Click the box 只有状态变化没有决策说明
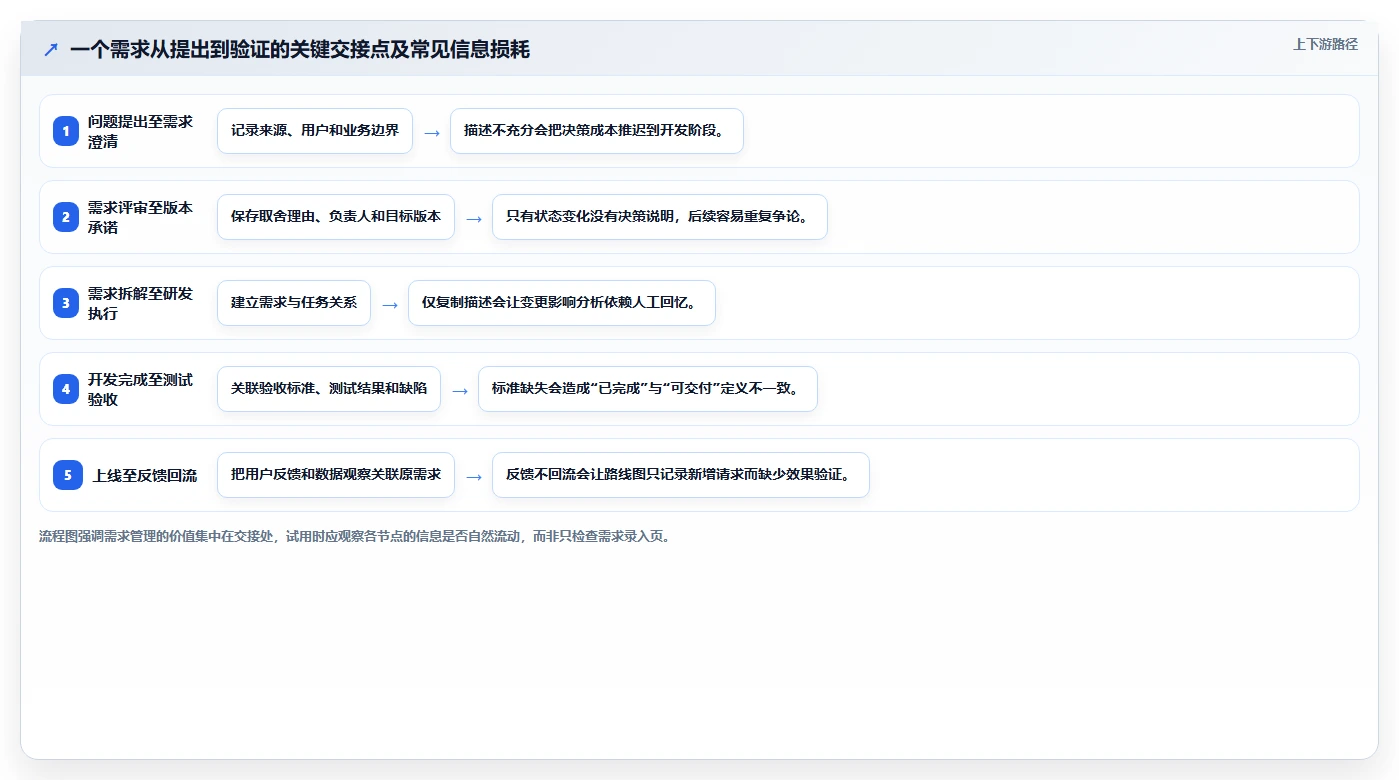The height and width of the screenshot is (780, 1399). pyautogui.click(x=660, y=217)
